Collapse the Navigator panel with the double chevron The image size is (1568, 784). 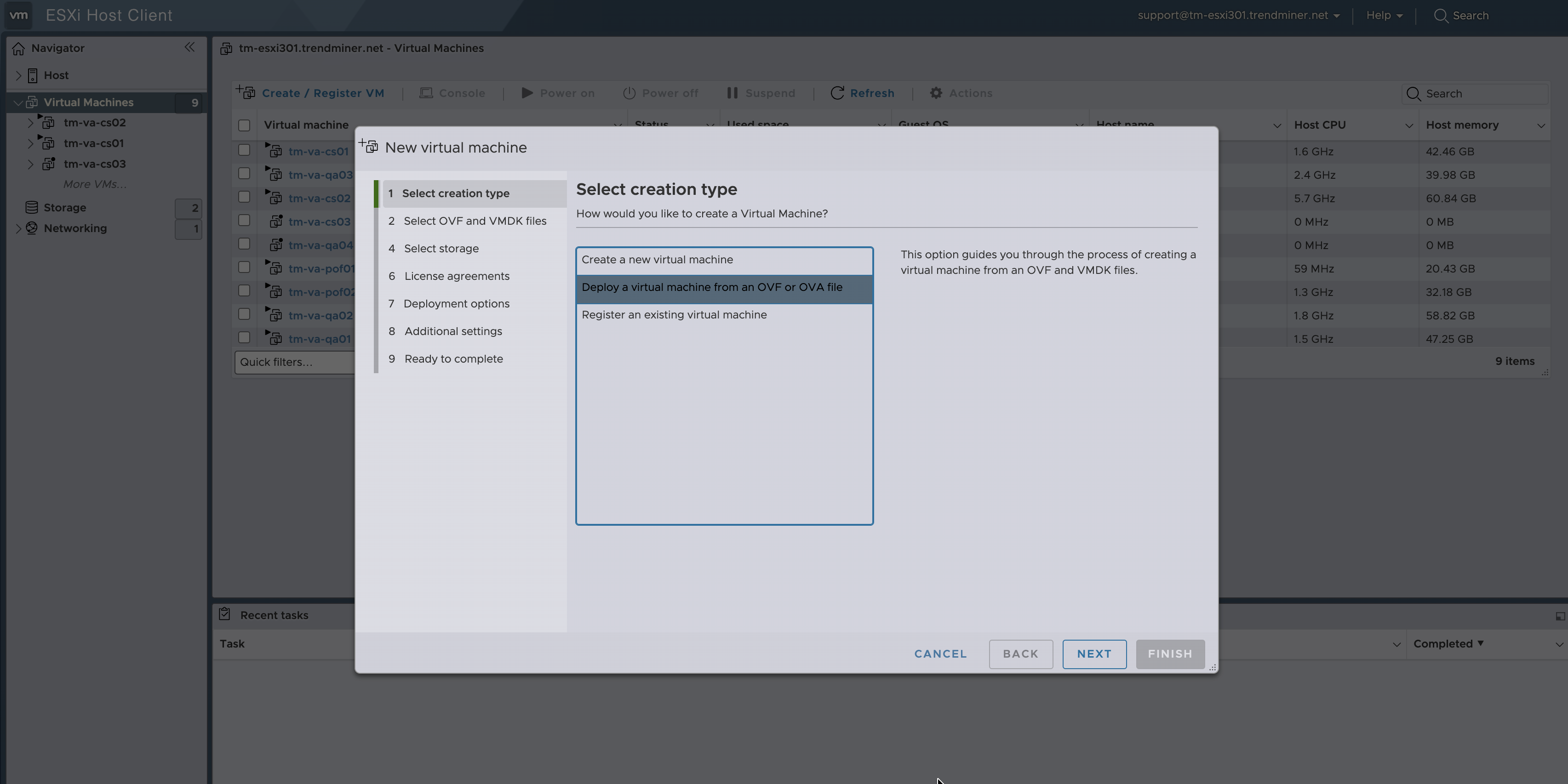pyautogui.click(x=189, y=47)
